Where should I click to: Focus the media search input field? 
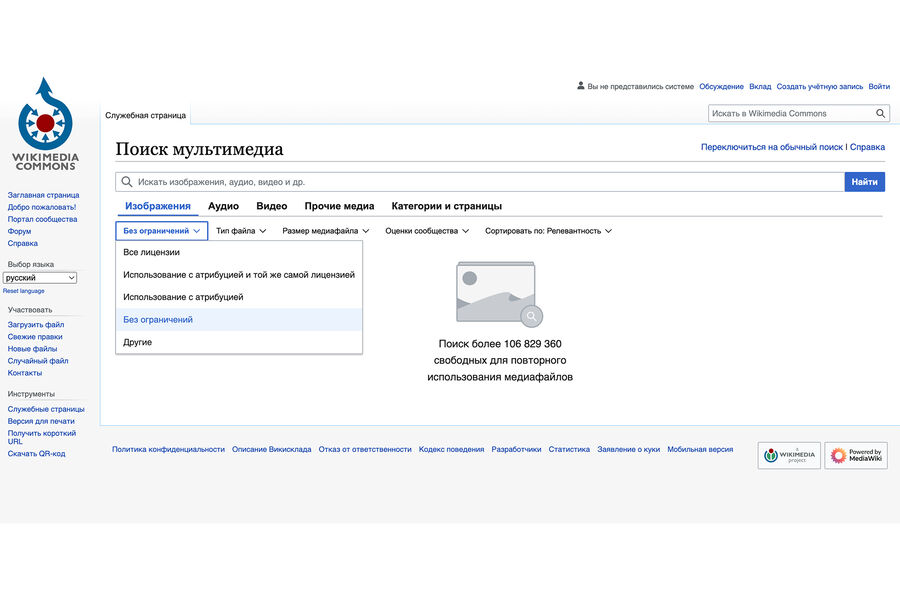tap(480, 182)
